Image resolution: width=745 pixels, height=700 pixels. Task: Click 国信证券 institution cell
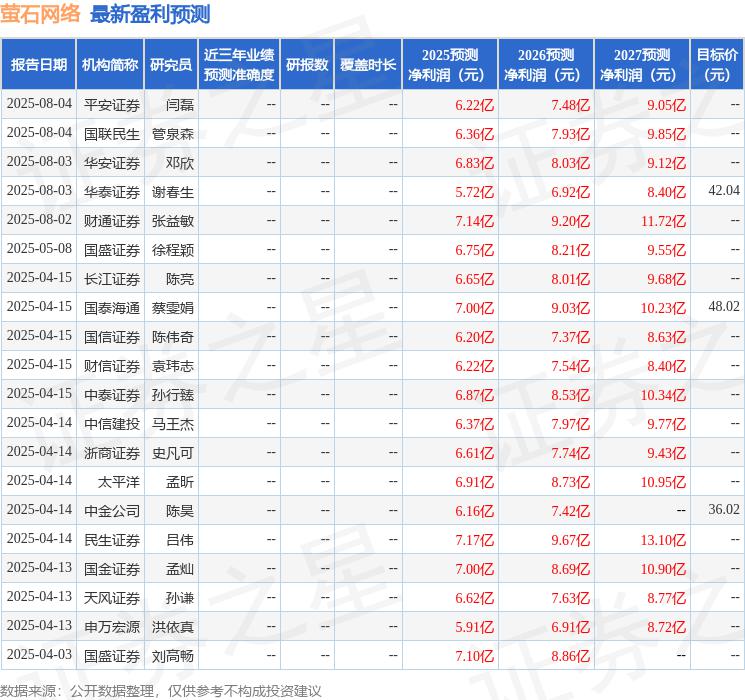click(112, 336)
